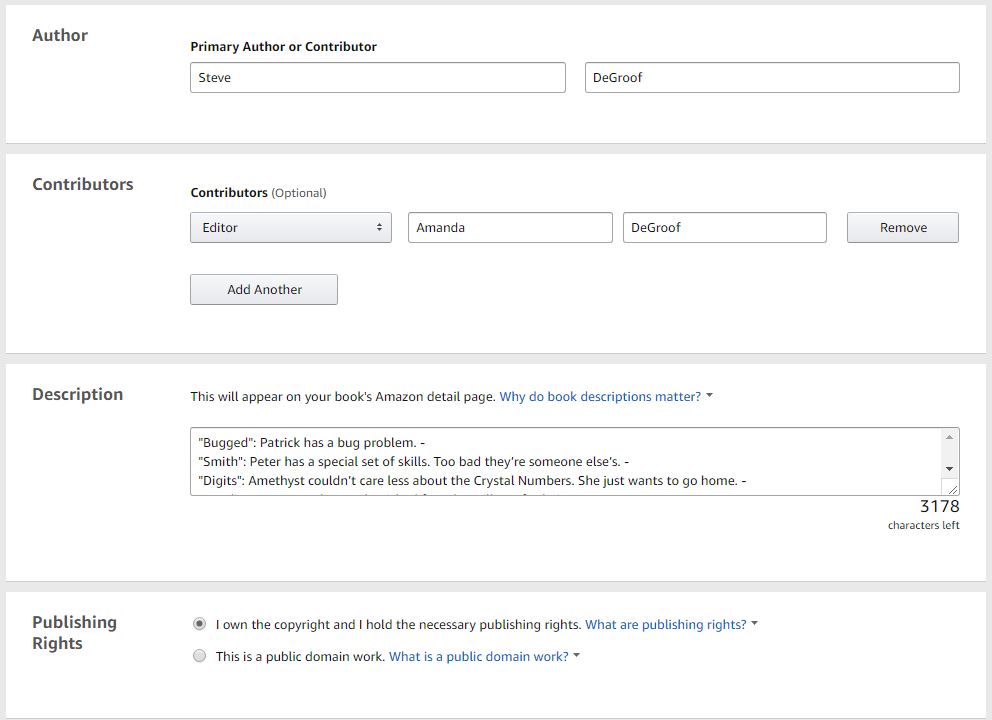Click the "Why do book descriptions matter?" link

click(600, 397)
